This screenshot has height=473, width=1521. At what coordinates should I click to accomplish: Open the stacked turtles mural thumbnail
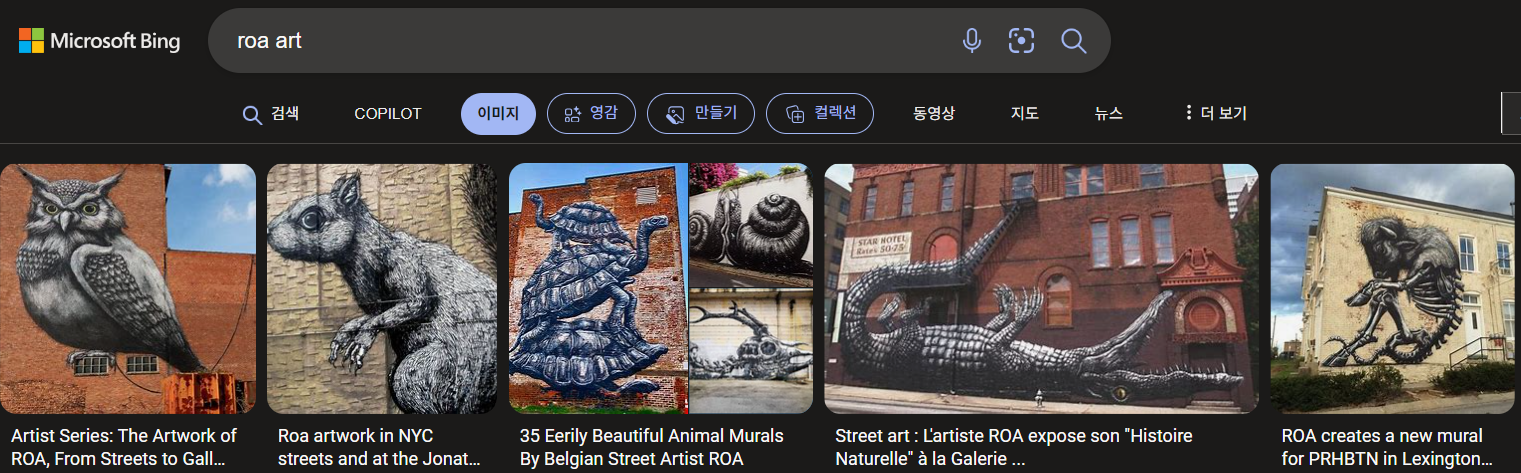pos(660,289)
